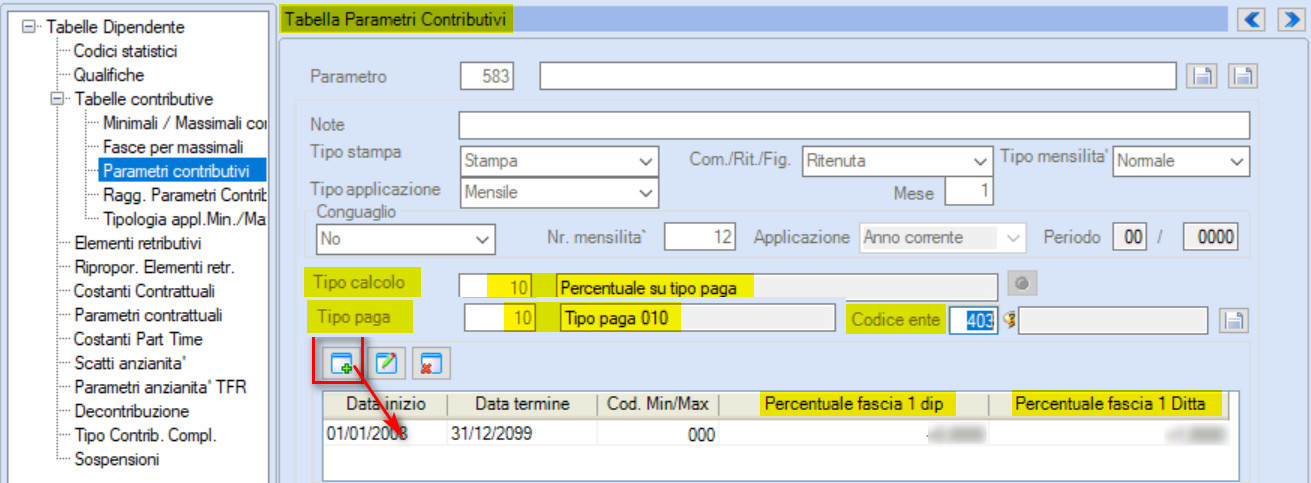Image resolution: width=1311 pixels, height=483 pixels.
Task: Select Ripropor. Elementi retr. tree item
Action: click(x=153, y=267)
